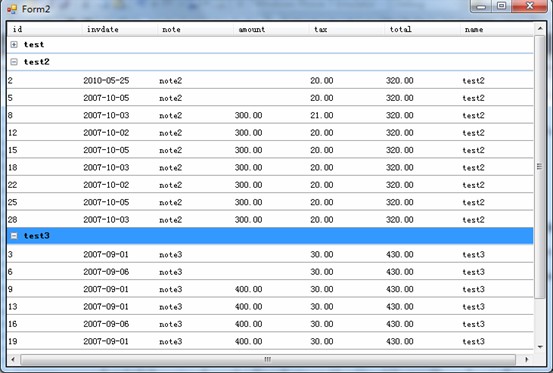Collapse the highlighted test3 group
This screenshot has height=373, width=553.
click(x=14, y=236)
